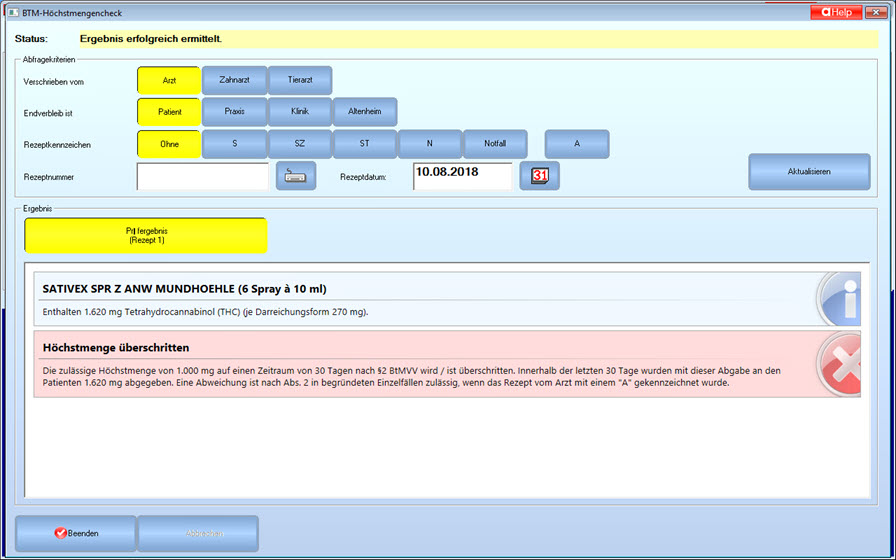Image resolution: width=896 pixels, height=560 pixels.
Task: Set Endverbleib to Klinik
Action: (300, 112)
